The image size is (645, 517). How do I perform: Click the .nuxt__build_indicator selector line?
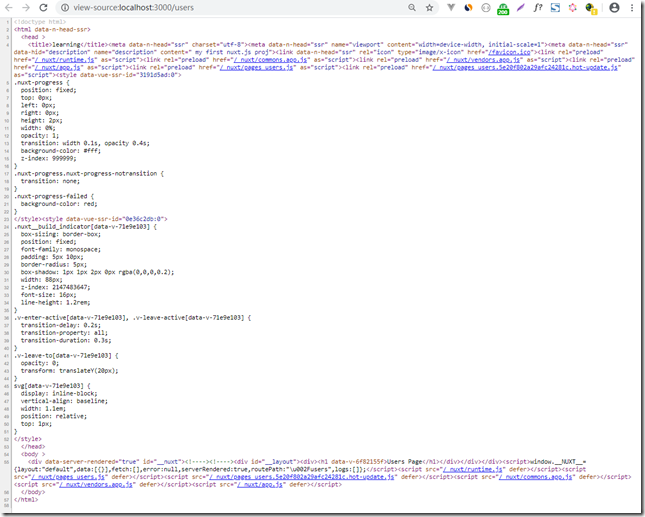(x=85, y=227)
